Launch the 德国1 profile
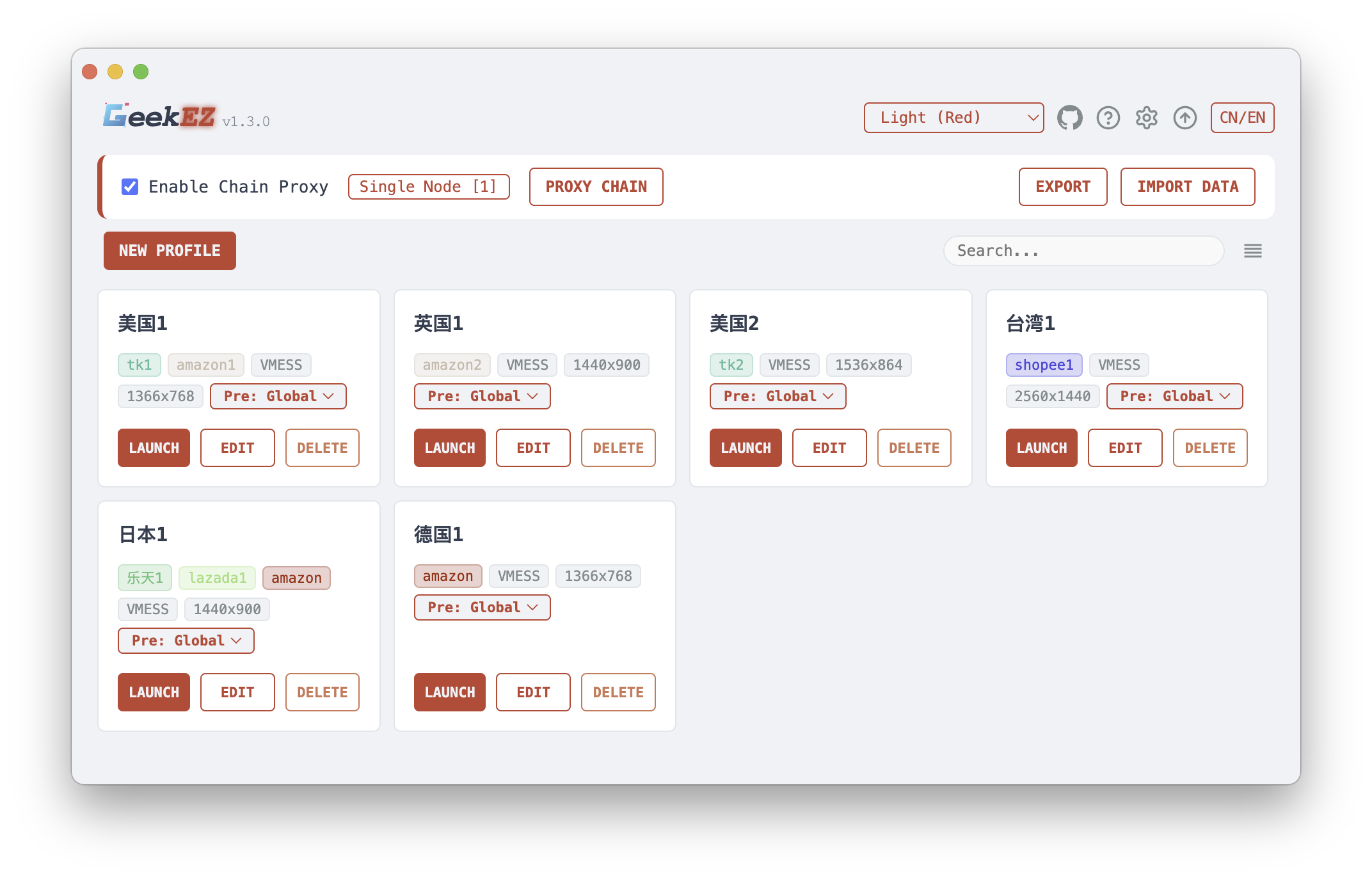 [449, 692]
